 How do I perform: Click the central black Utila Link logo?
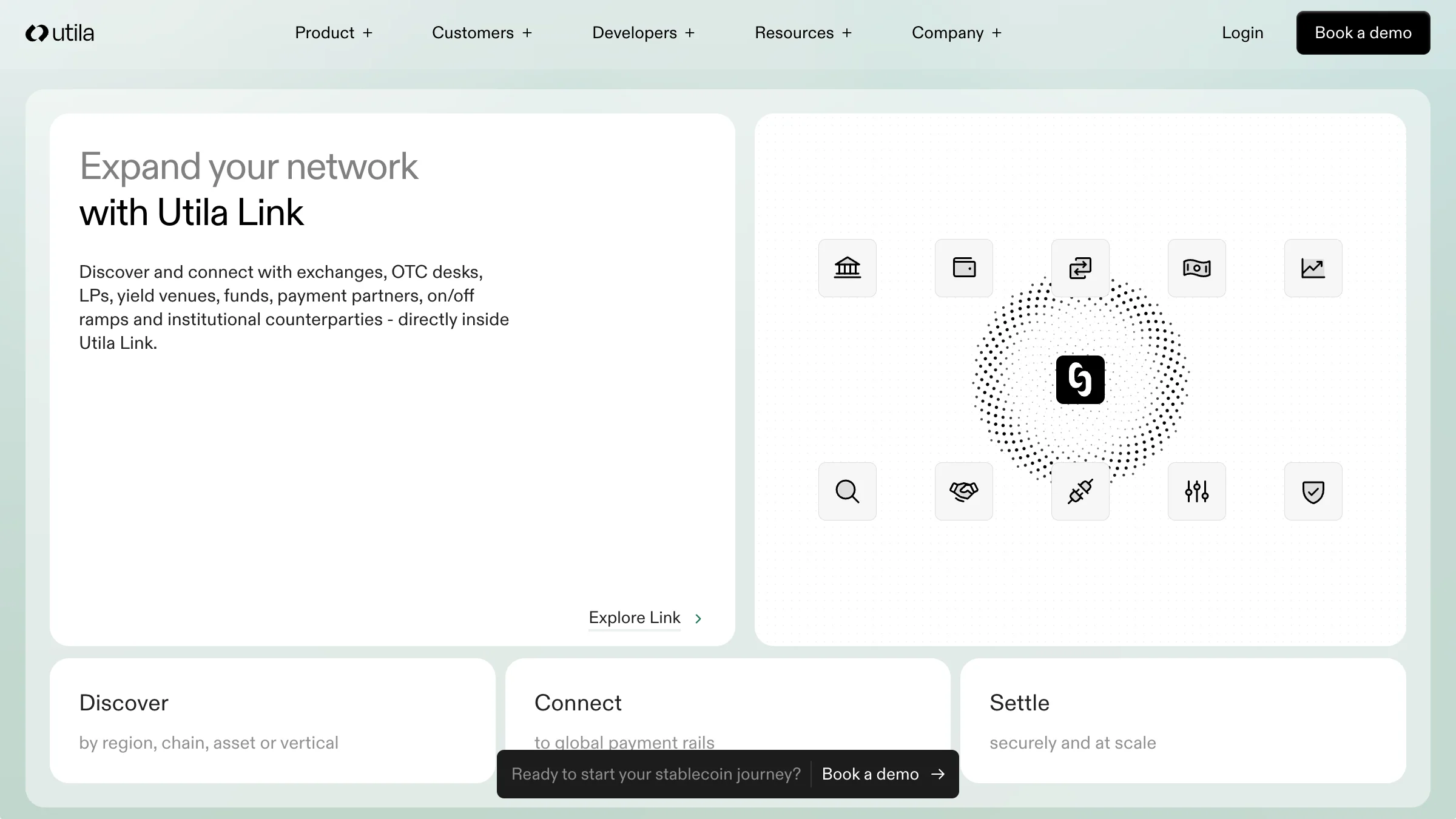(x=1080, y=380)
